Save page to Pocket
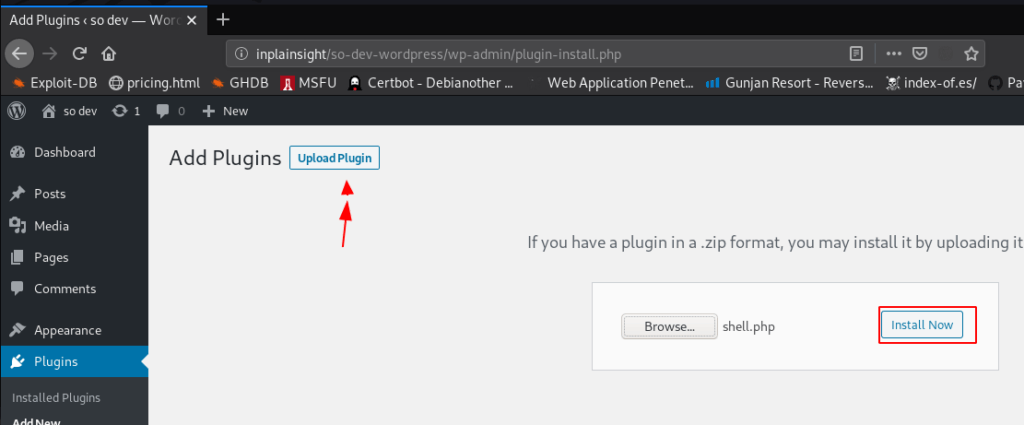1024x425 pixels. point(920,54)
